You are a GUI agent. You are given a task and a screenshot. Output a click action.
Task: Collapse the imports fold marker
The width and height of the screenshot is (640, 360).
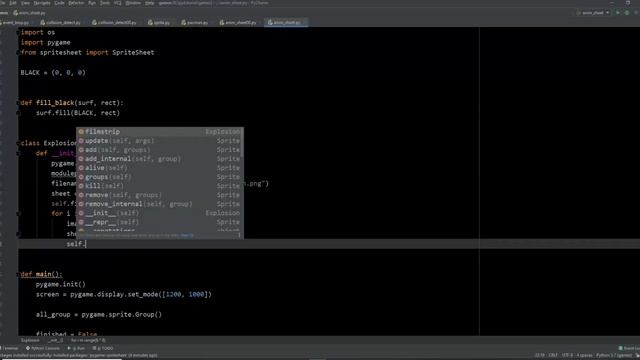(x=18, y=32)
